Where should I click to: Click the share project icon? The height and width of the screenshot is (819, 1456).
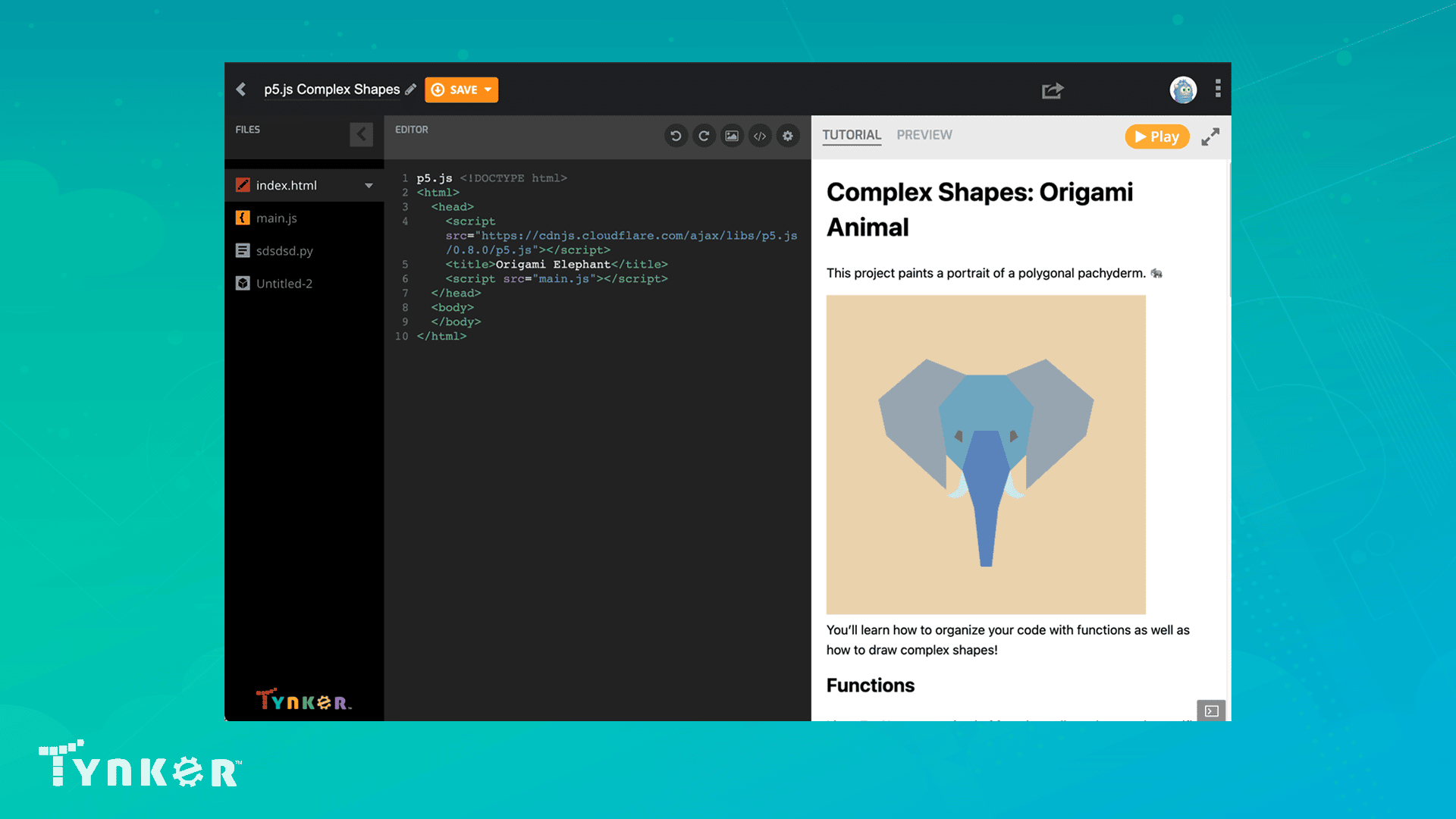tap(1053, 89)
